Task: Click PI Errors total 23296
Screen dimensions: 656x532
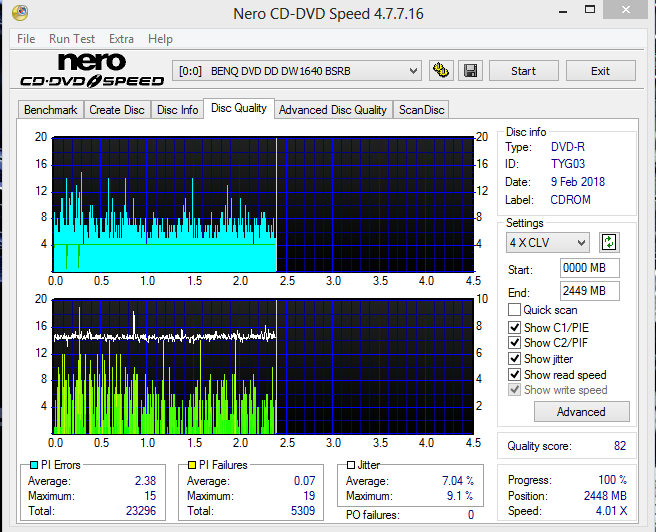Action: (x=141, y=511)
